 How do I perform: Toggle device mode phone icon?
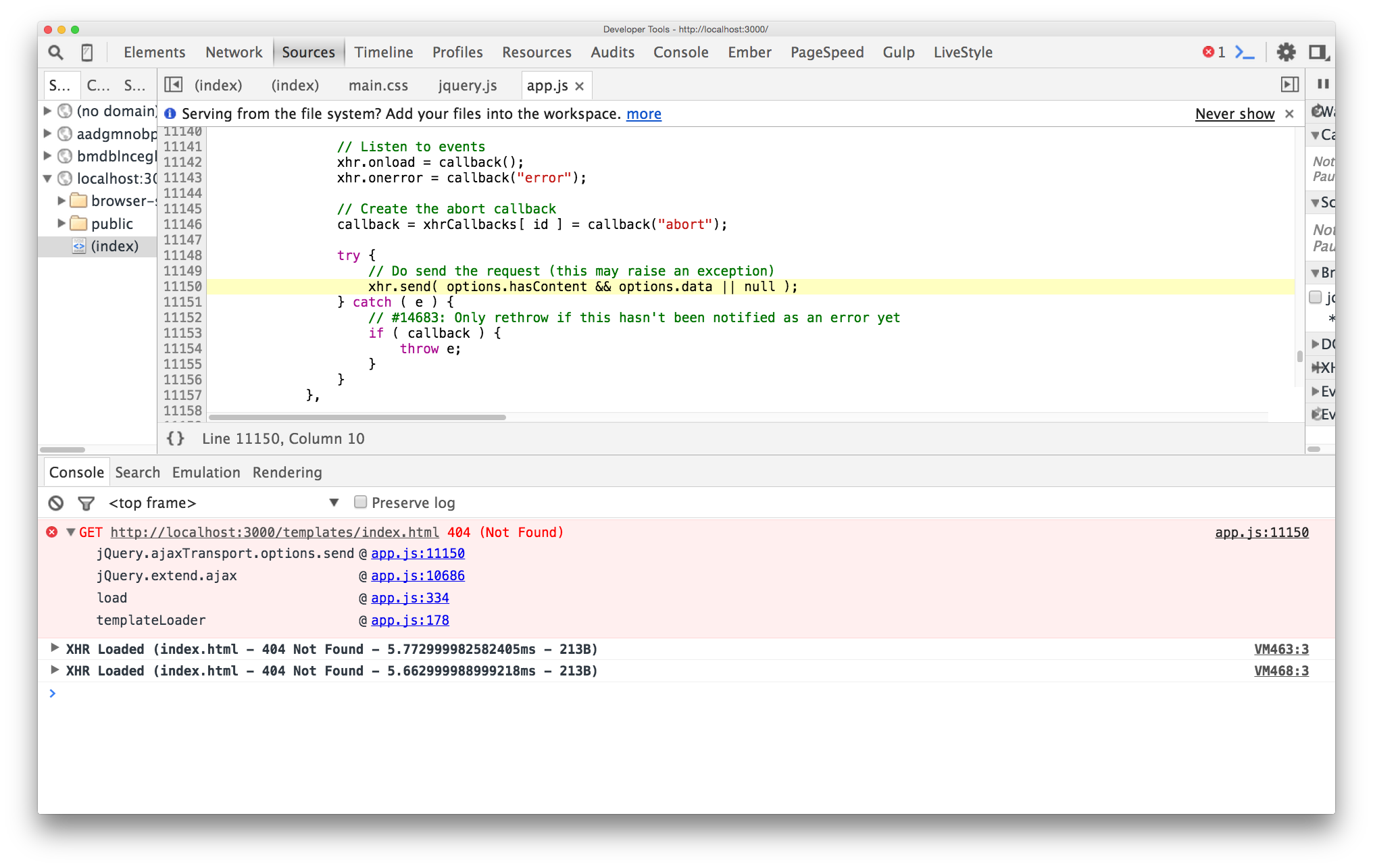click(x=87, y=52)
